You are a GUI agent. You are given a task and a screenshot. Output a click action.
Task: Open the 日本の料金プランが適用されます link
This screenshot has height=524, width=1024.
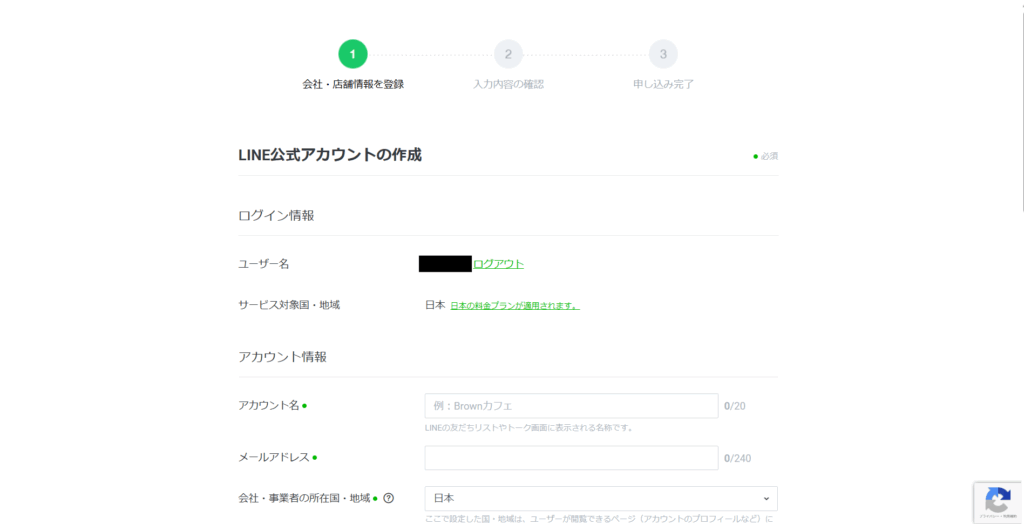pyautogui.click(x=515, y=305)
